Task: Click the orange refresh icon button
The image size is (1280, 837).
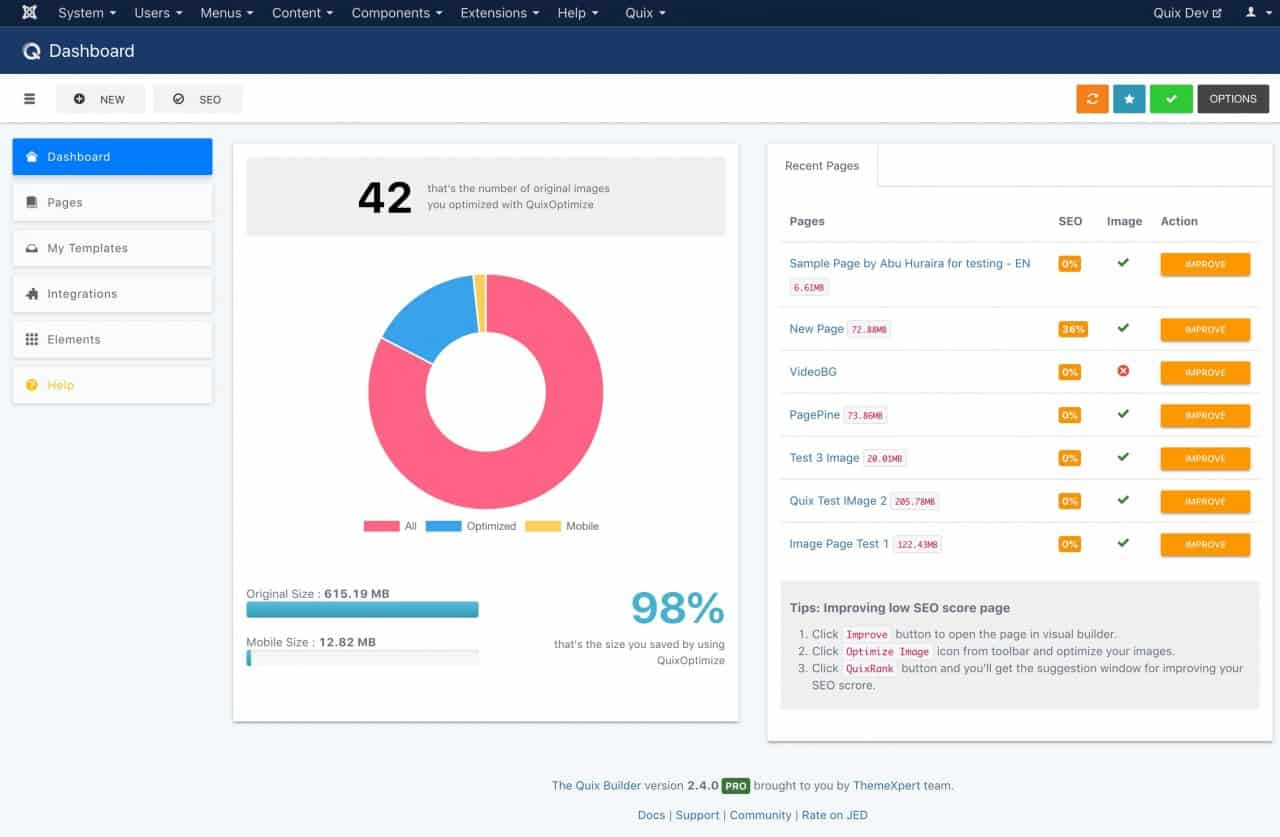Action: [x=1092, y=99]
